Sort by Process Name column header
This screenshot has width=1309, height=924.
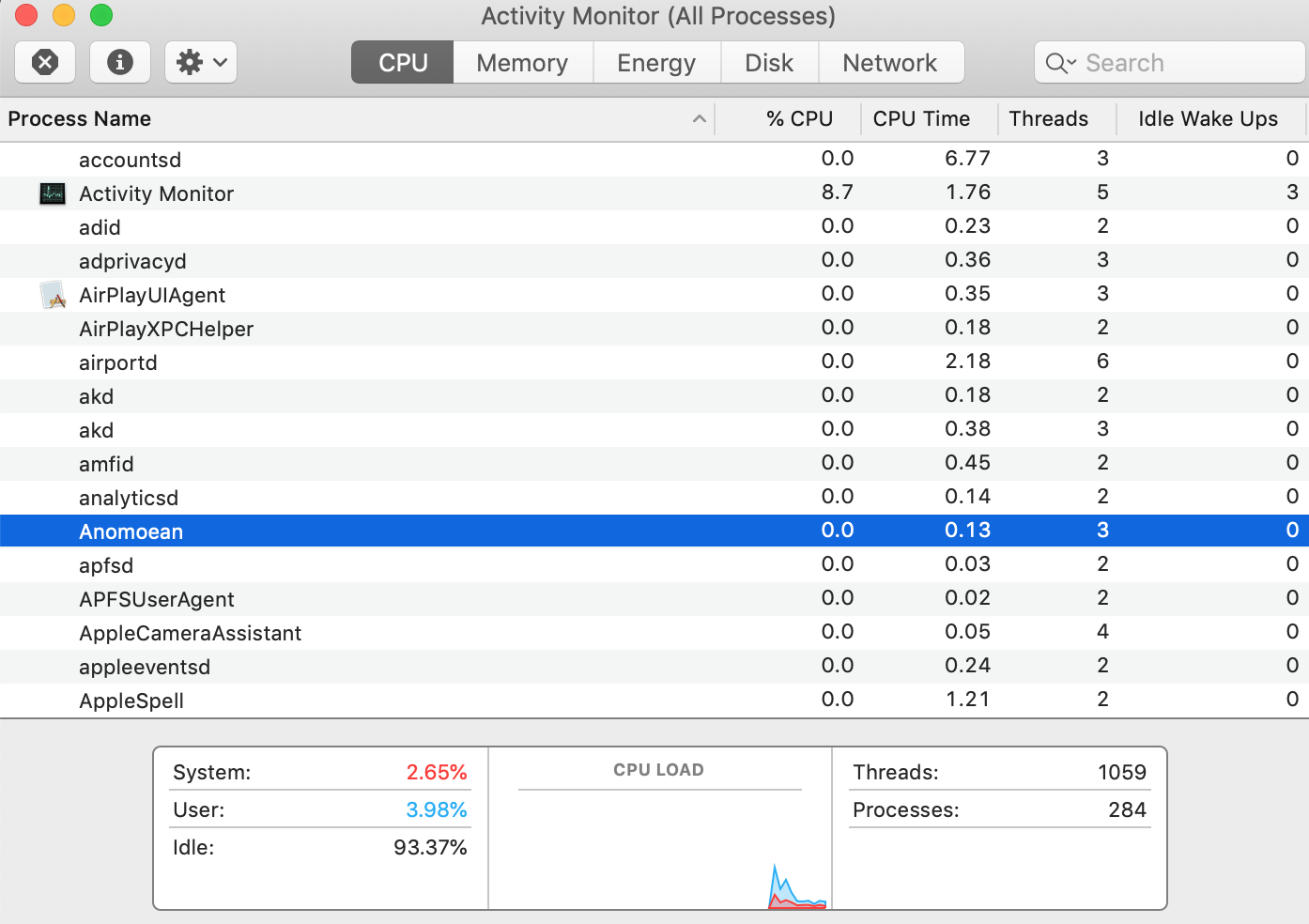coord(357,119)
